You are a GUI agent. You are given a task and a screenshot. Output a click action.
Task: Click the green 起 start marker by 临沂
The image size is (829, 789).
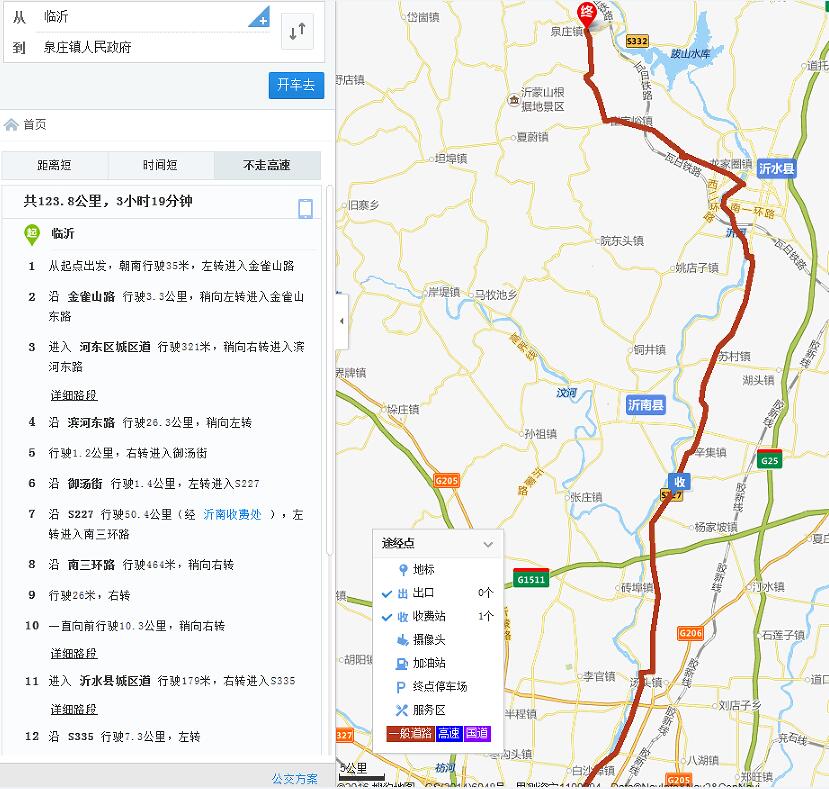pos(32,235)
